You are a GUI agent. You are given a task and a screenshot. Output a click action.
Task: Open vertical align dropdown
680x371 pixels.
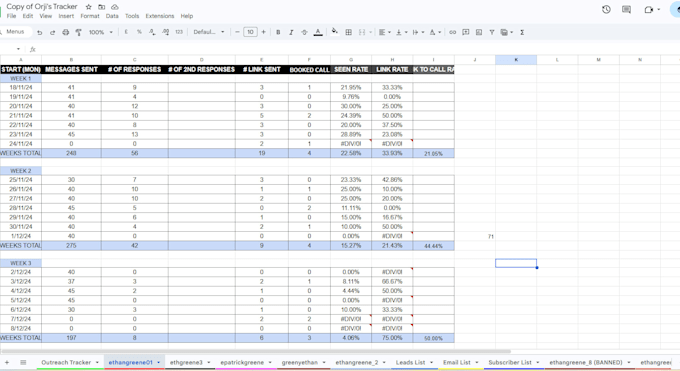(401, 32)
